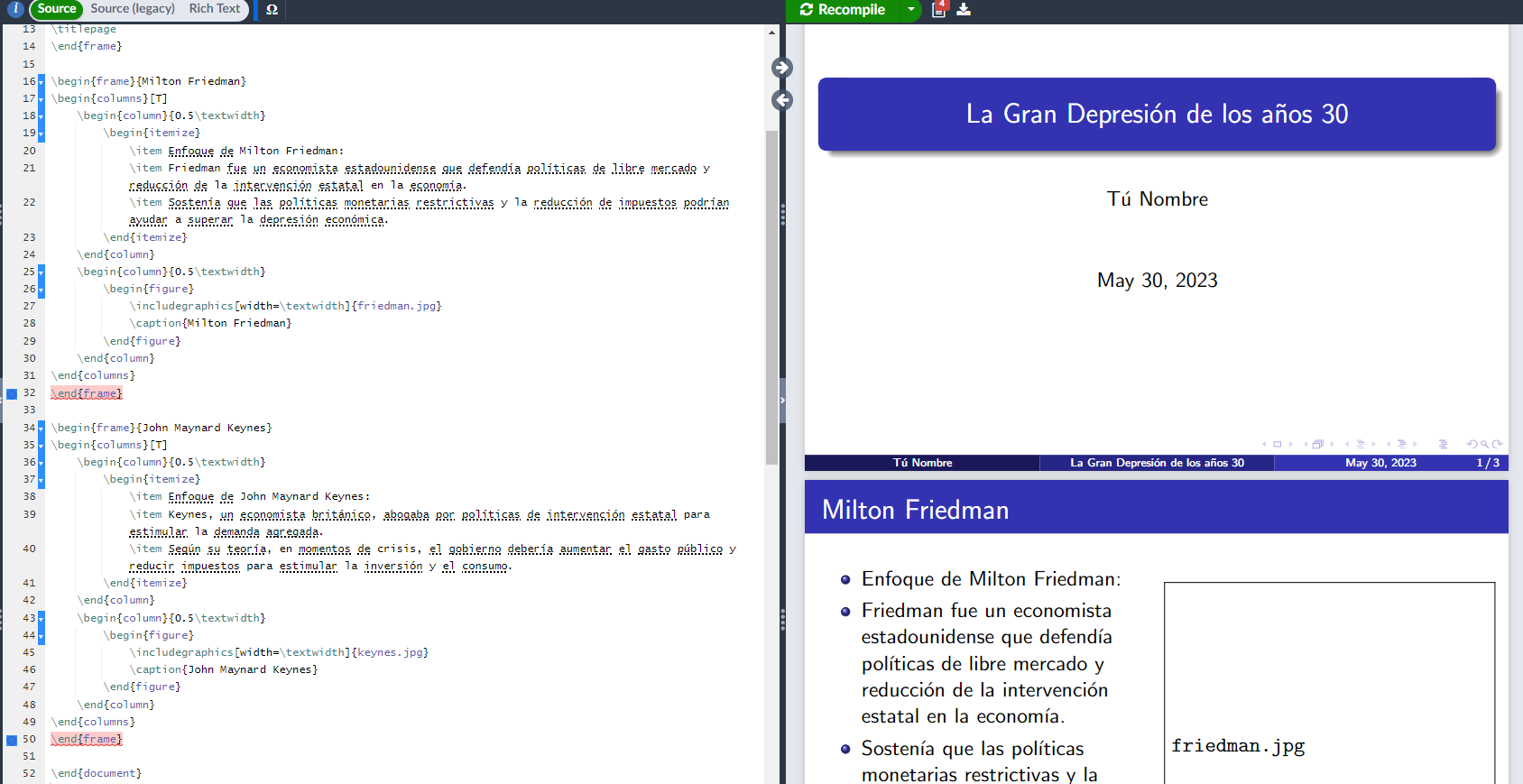Click the beamer go-forward curved arrow icon

pyautogui.click(x=1497, y=444)
